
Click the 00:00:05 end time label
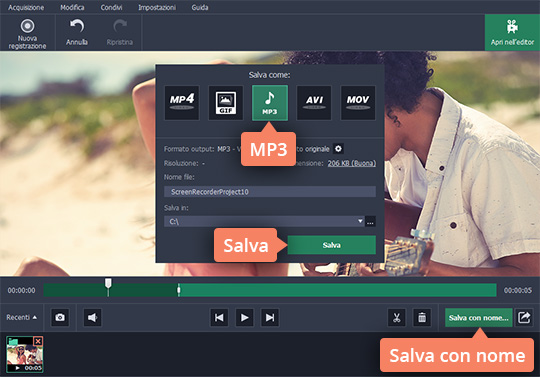[x=518, y=290]
